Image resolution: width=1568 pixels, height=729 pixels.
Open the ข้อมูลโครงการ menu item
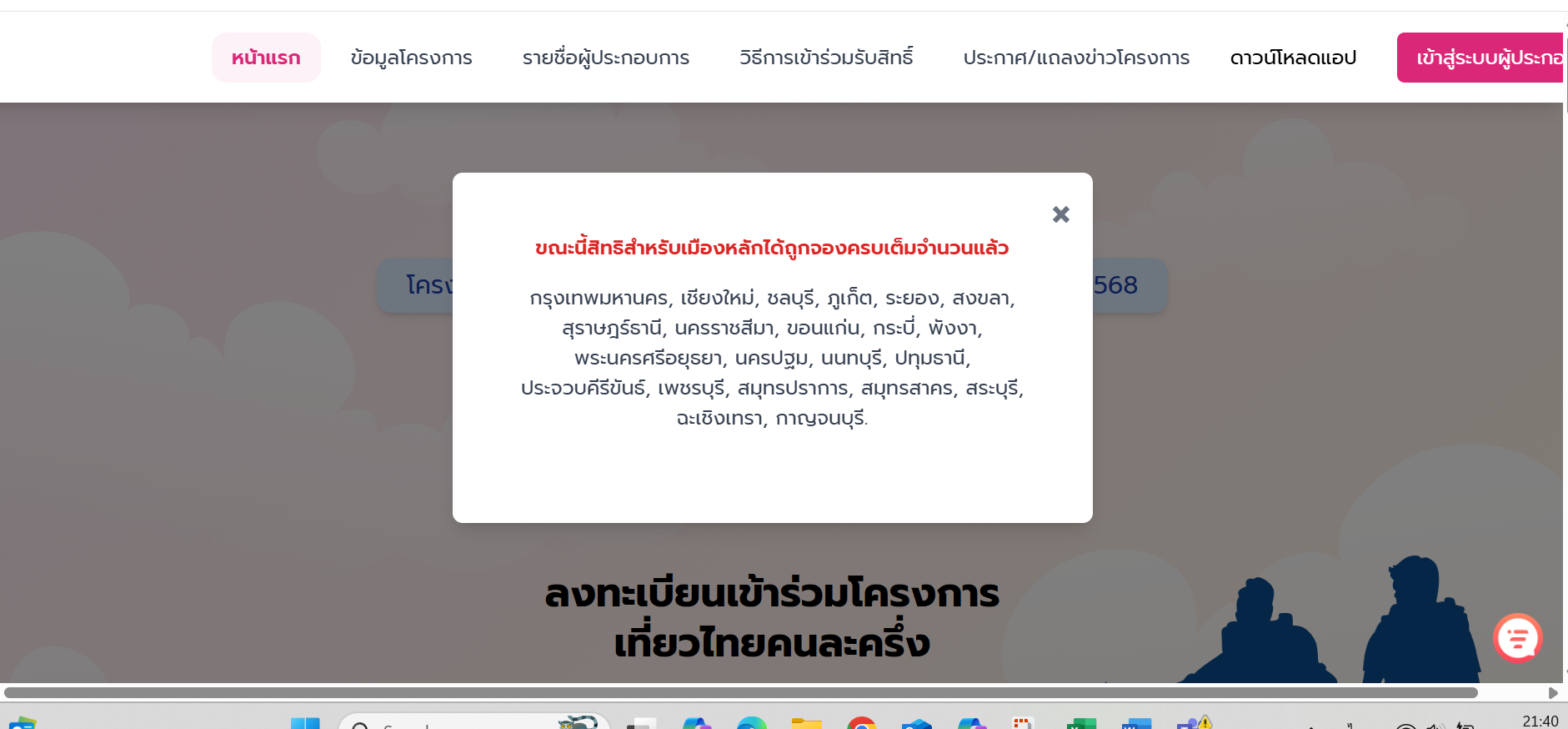point(412,58)
